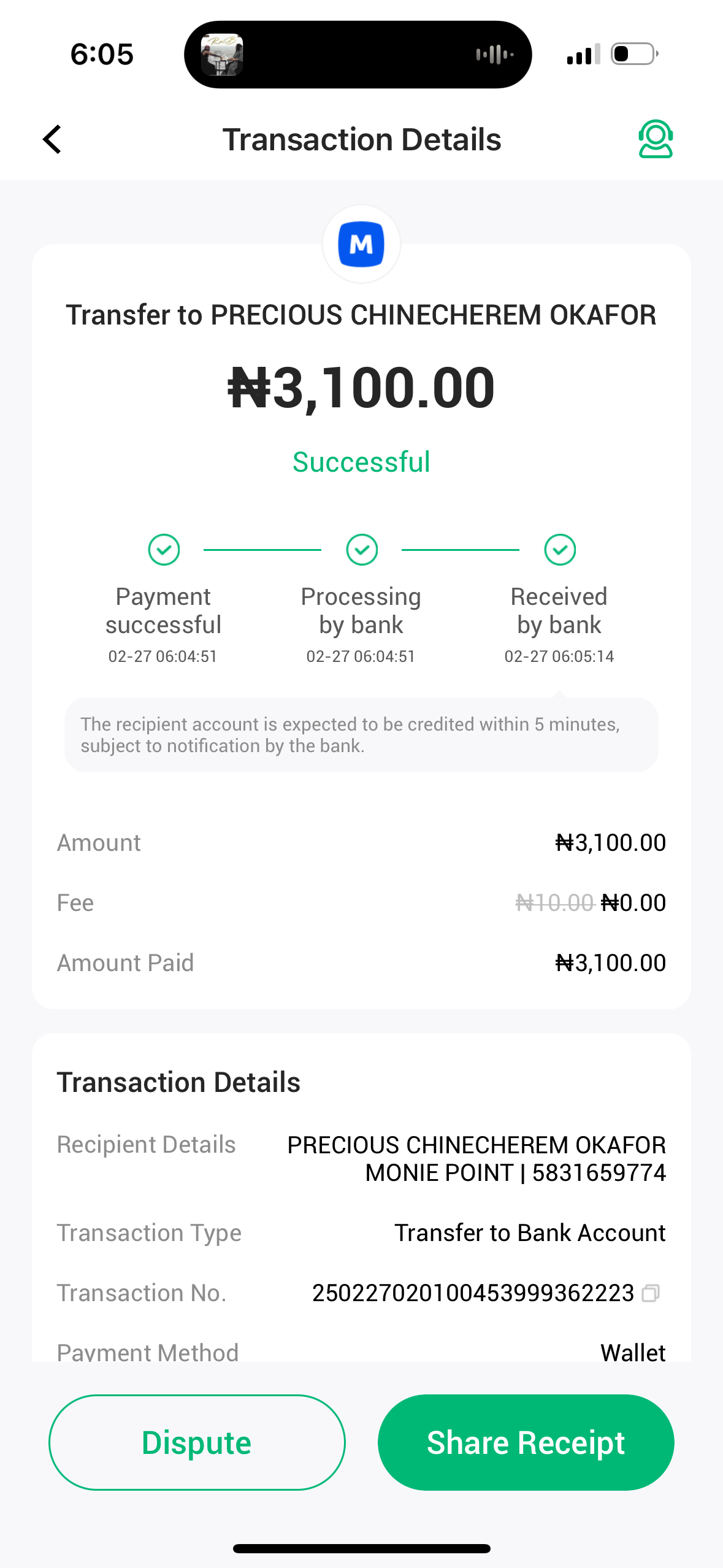Tap the blue Moniepoint bank logo
The height and width of the screenshot is (1568, 723).
[361, 244]
